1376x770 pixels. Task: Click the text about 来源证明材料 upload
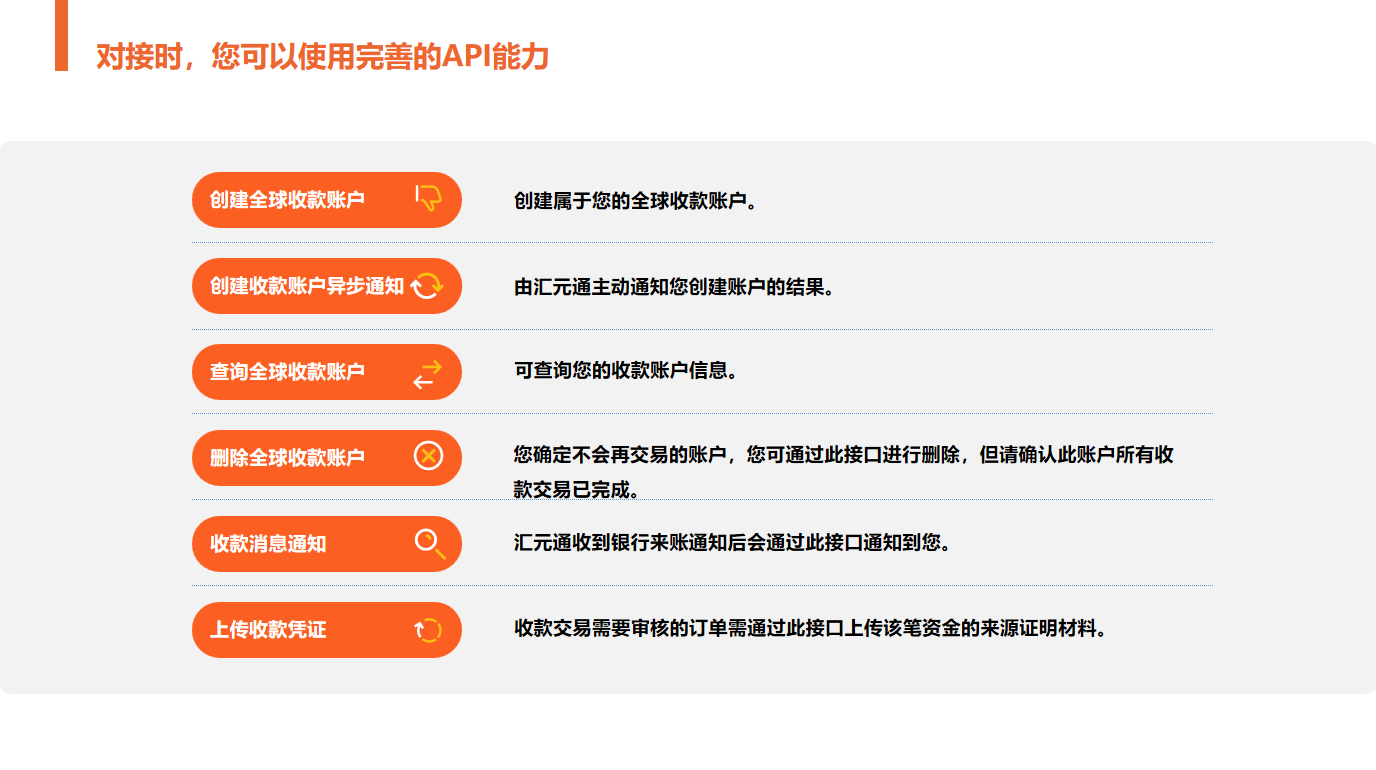point(812,629)
